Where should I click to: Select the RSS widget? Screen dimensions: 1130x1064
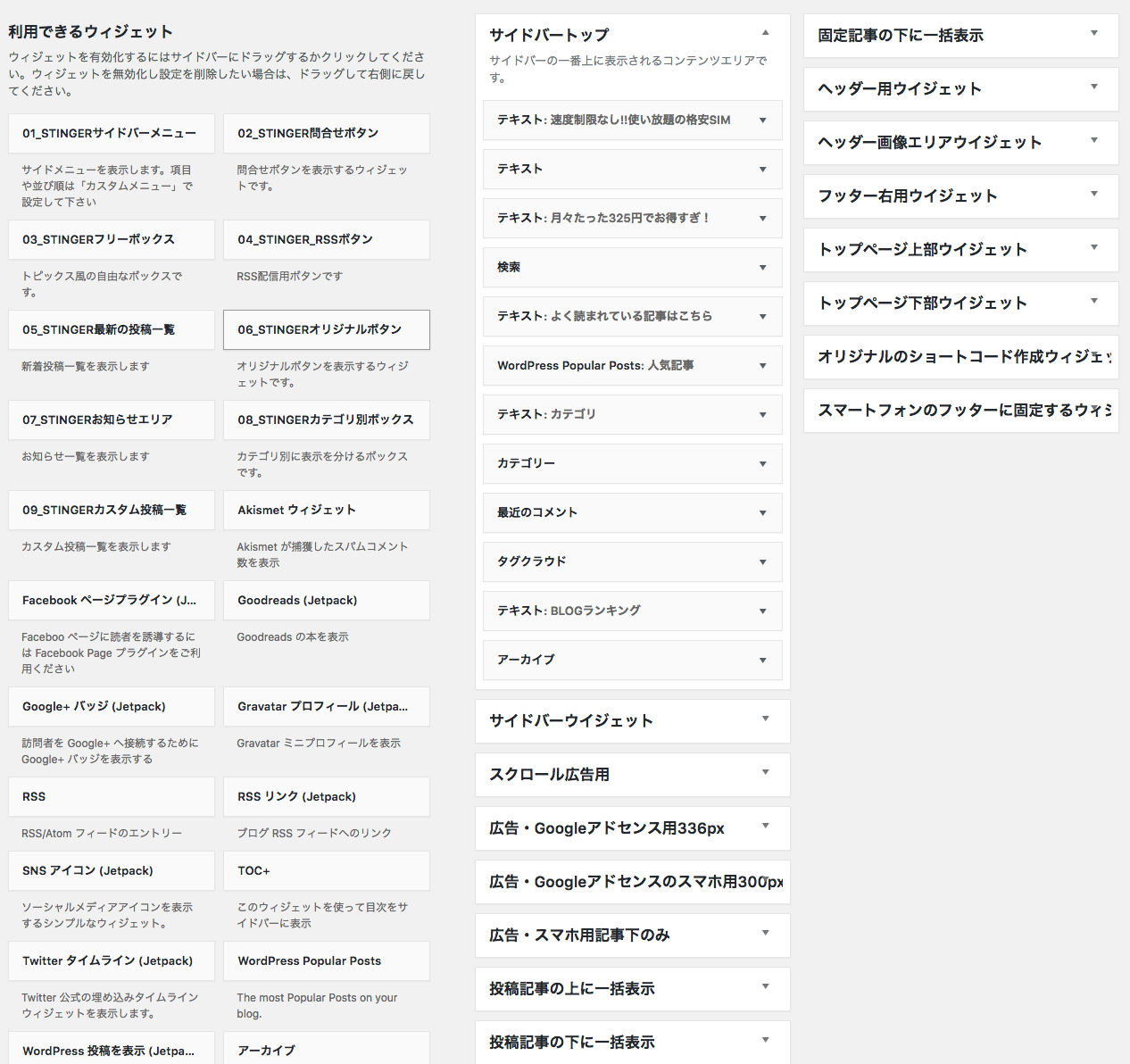111,796
